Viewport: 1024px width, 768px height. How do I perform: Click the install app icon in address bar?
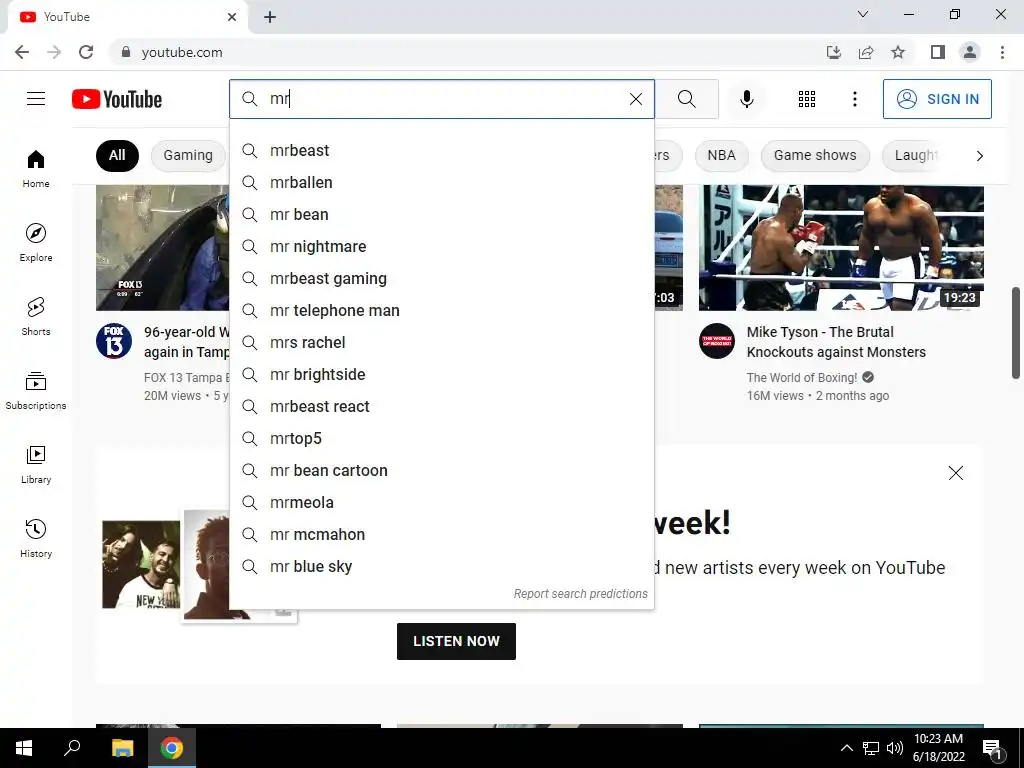833,52
